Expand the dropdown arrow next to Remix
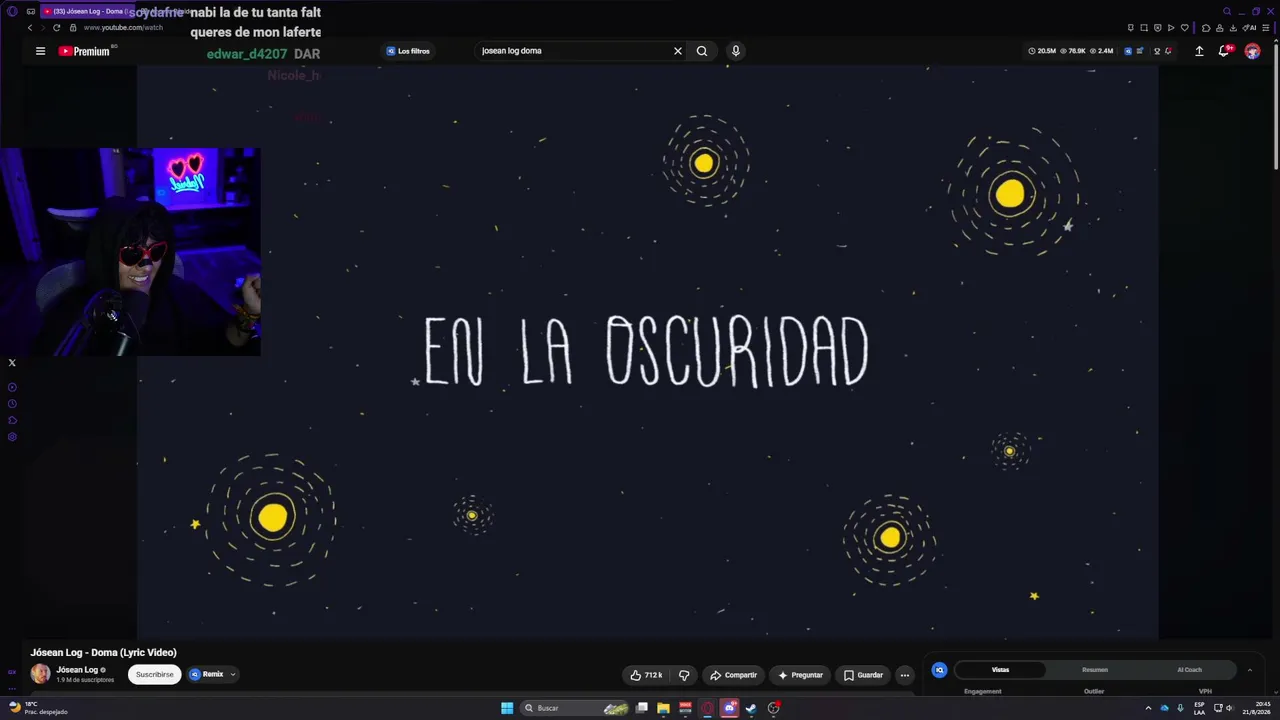 [x=233, y=674]
